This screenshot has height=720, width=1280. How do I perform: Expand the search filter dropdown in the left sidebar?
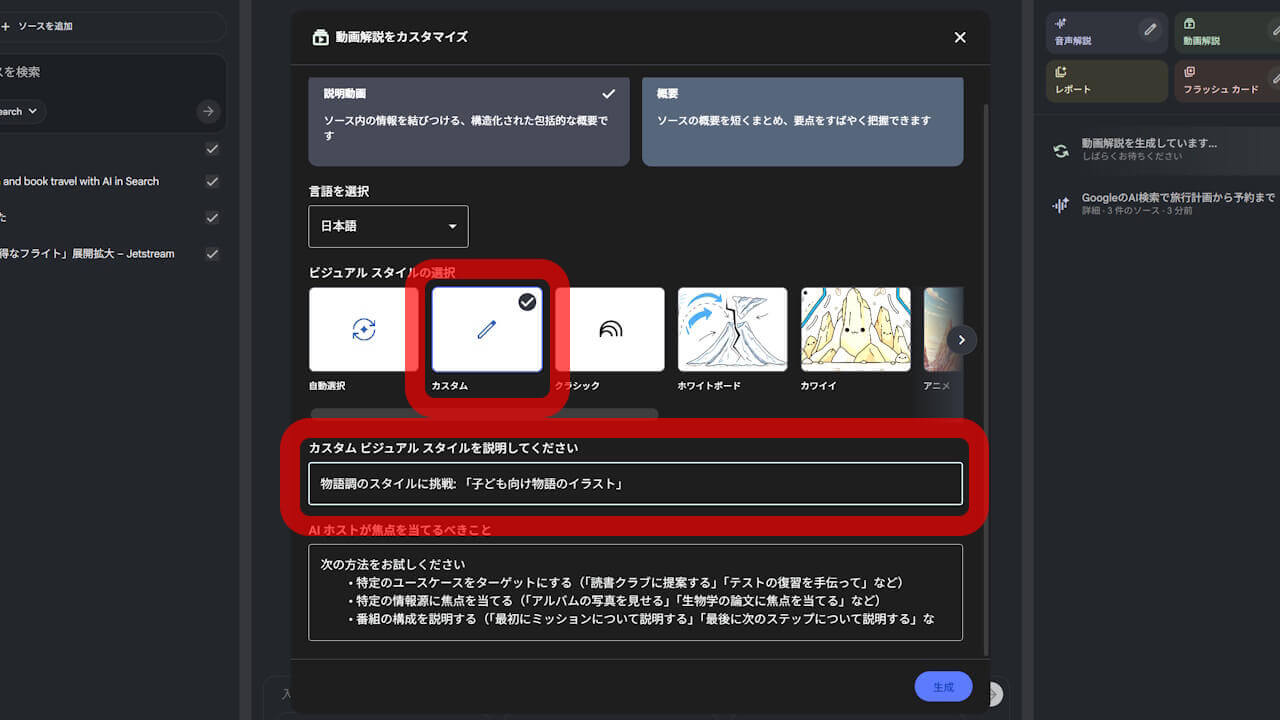(x=22, y=111)
